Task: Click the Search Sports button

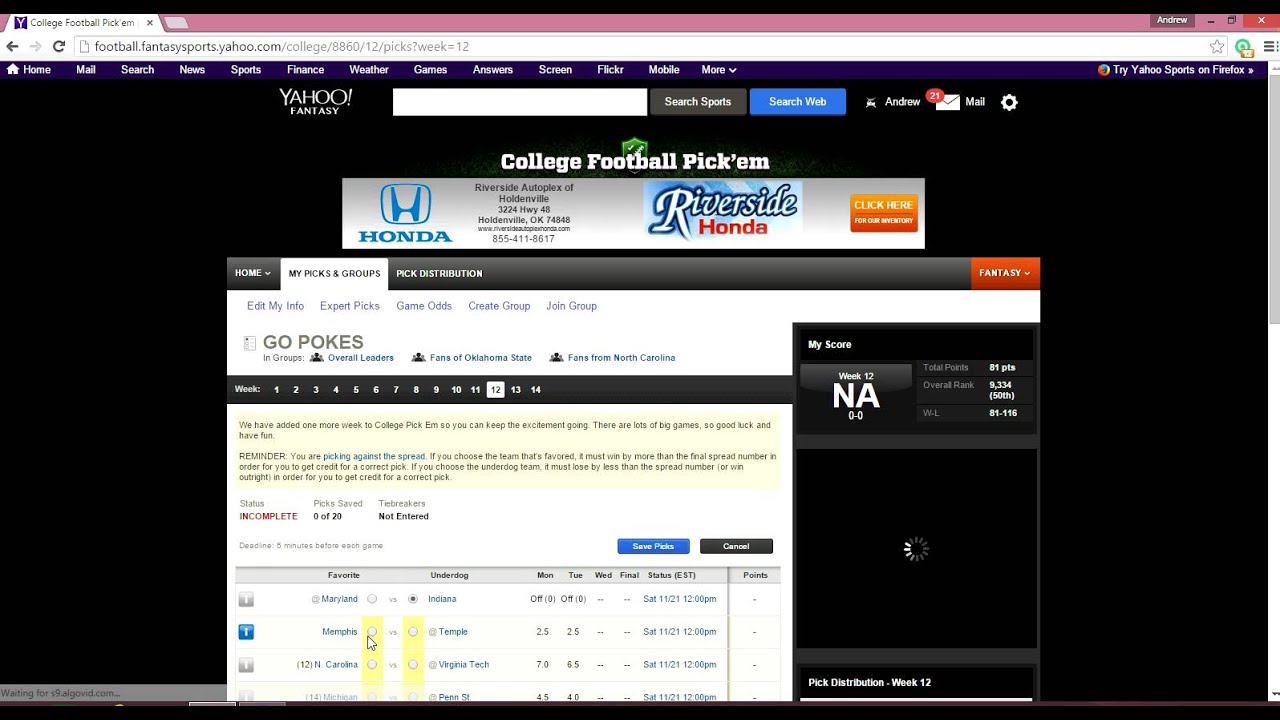Action: pyautogui.click(x=698, y=102)
